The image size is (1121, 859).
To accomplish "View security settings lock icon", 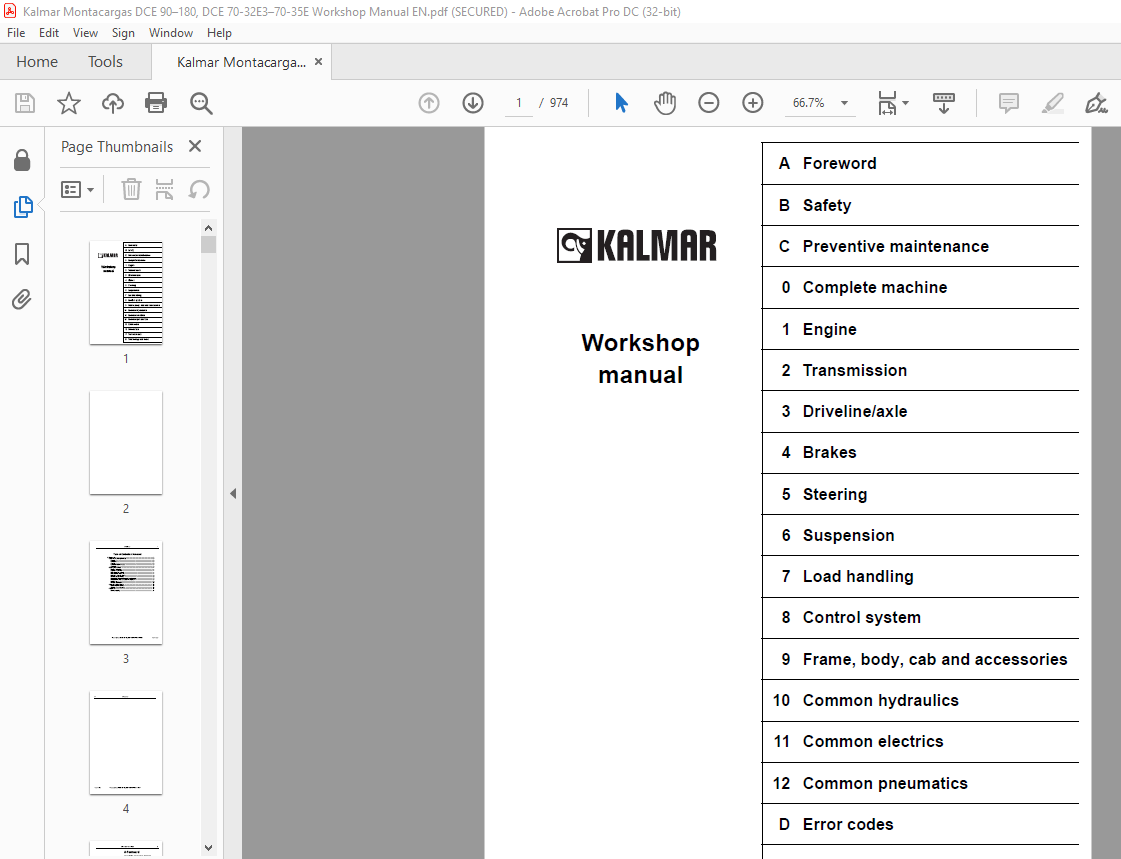I will 22,160.
